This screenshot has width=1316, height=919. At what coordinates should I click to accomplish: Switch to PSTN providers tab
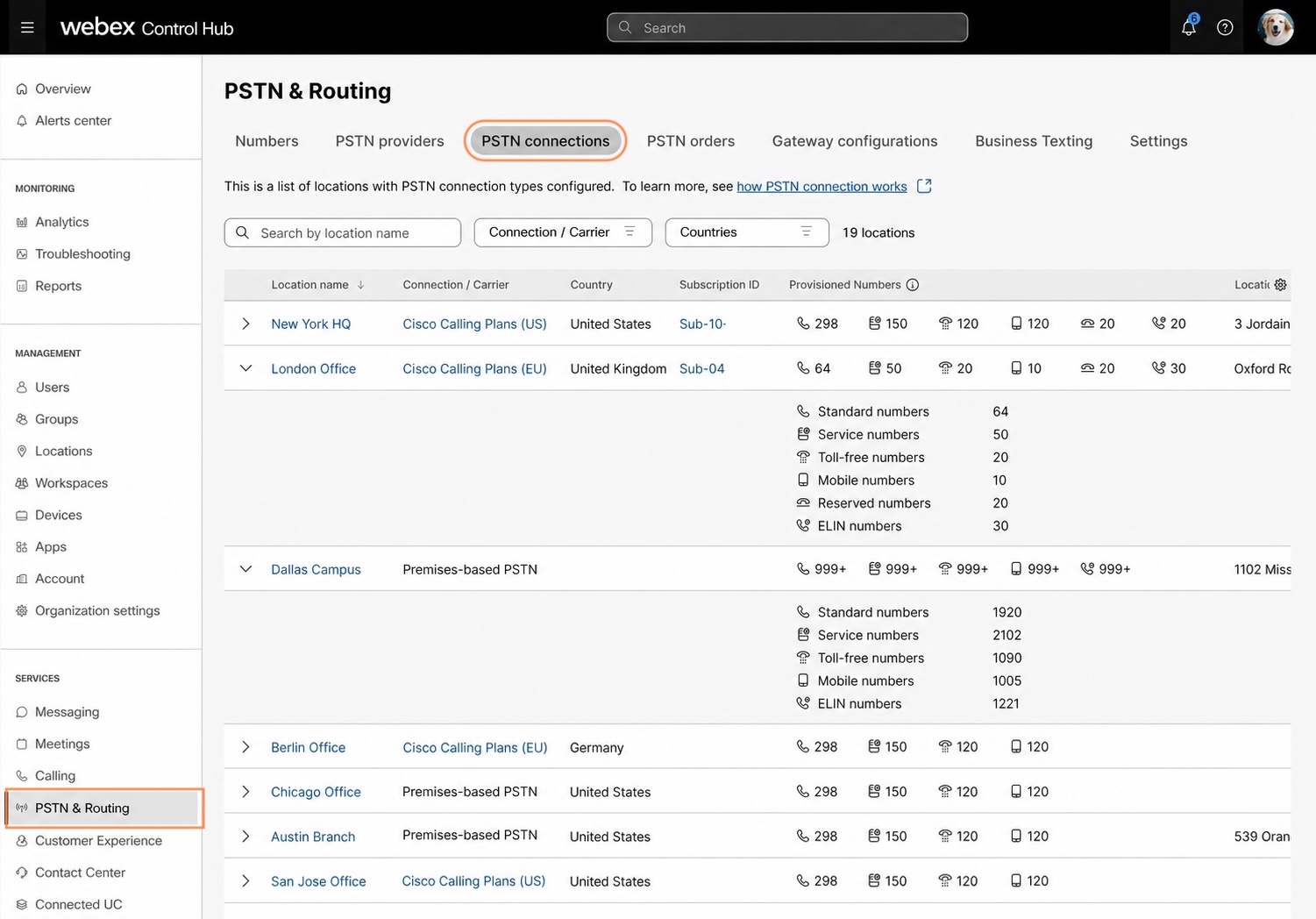[389, 141]
